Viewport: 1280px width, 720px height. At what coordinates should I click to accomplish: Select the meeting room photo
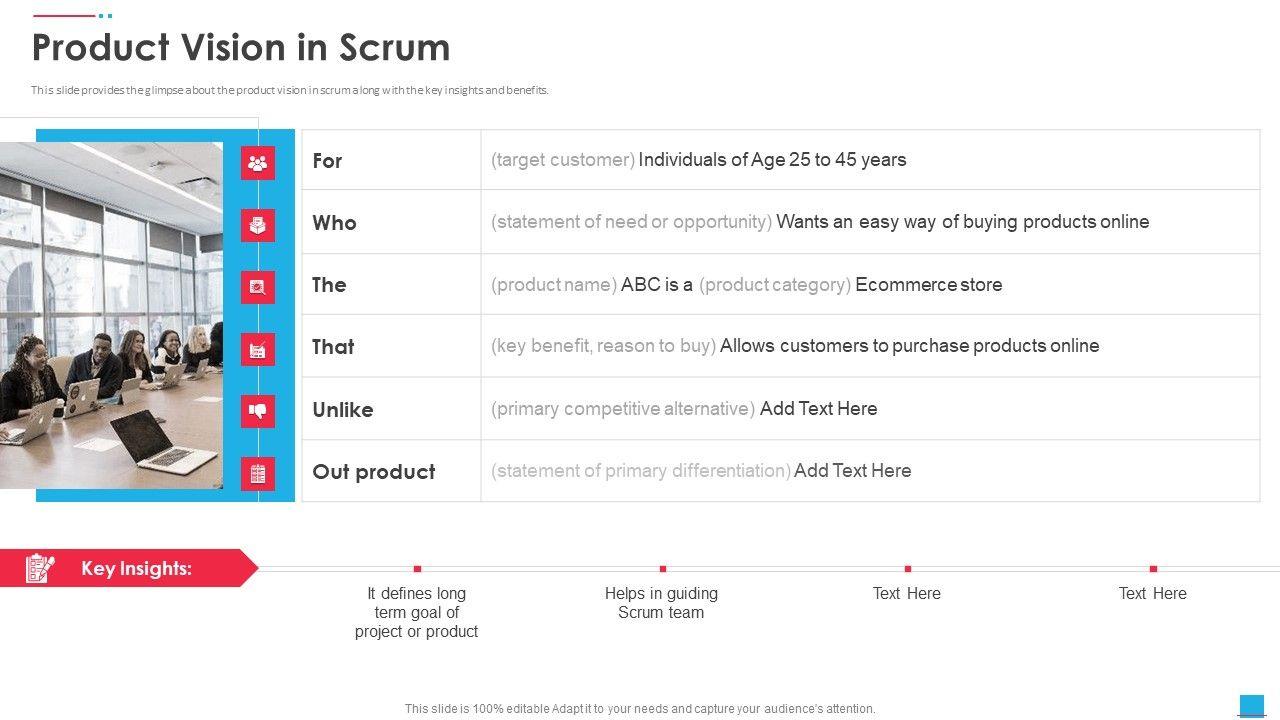click(111, 315)
